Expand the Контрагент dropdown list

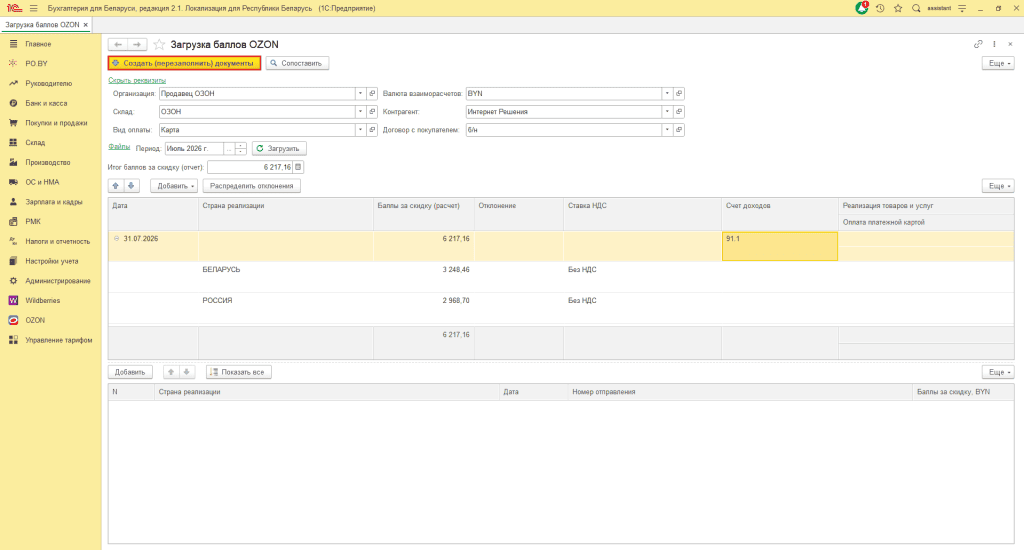click(667, 112)
